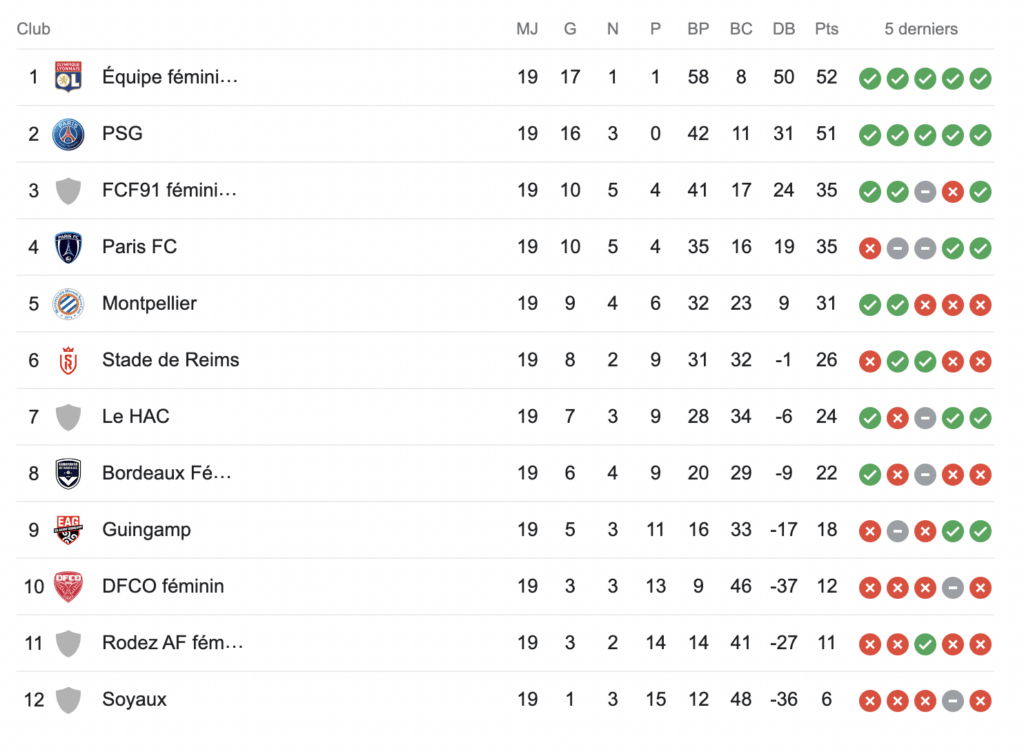
Task: Click the 5 derniers column header
Action: [921, 29]
